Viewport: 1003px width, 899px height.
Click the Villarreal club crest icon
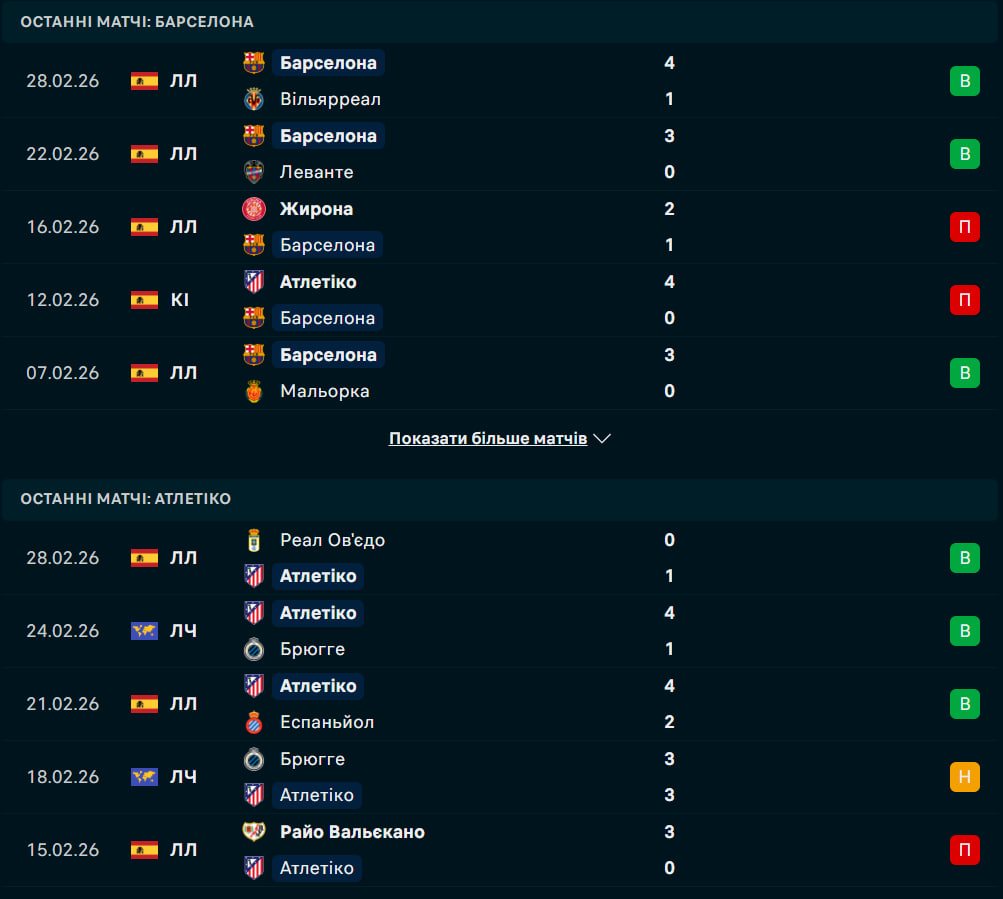254,99
